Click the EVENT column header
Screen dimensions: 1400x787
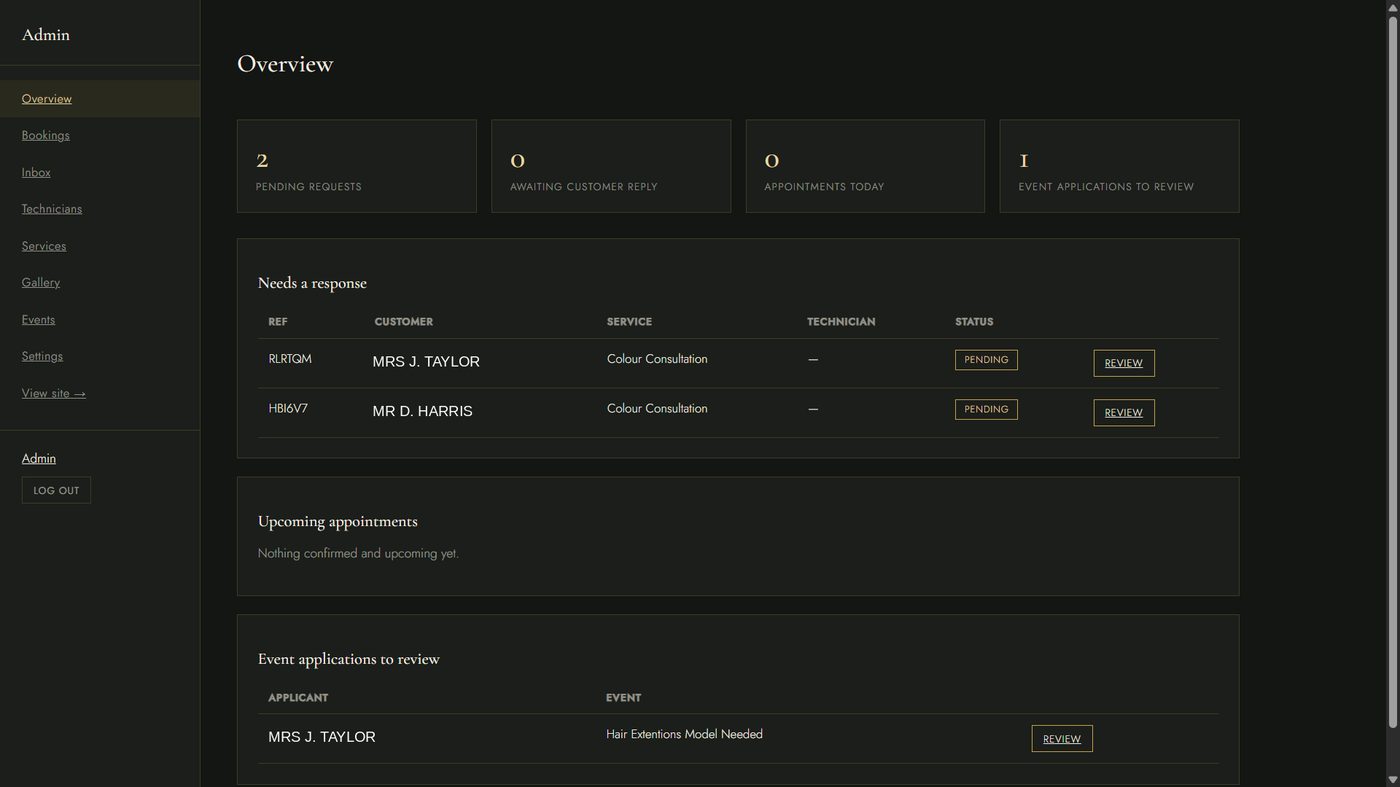coord(624,698)
